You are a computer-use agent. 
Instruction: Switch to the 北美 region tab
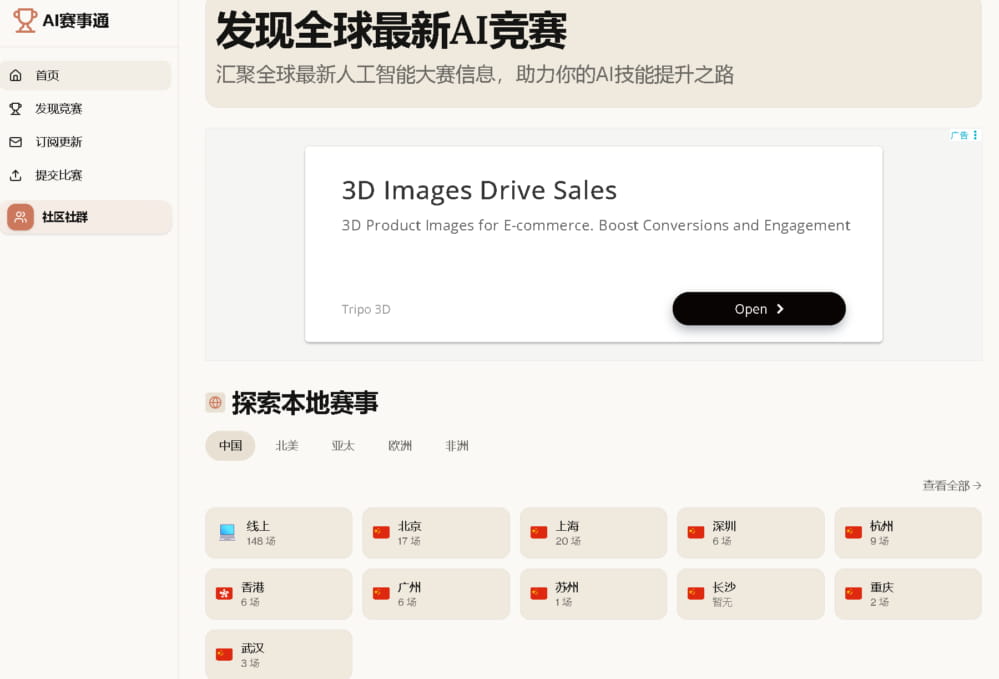tap(287, 446)
